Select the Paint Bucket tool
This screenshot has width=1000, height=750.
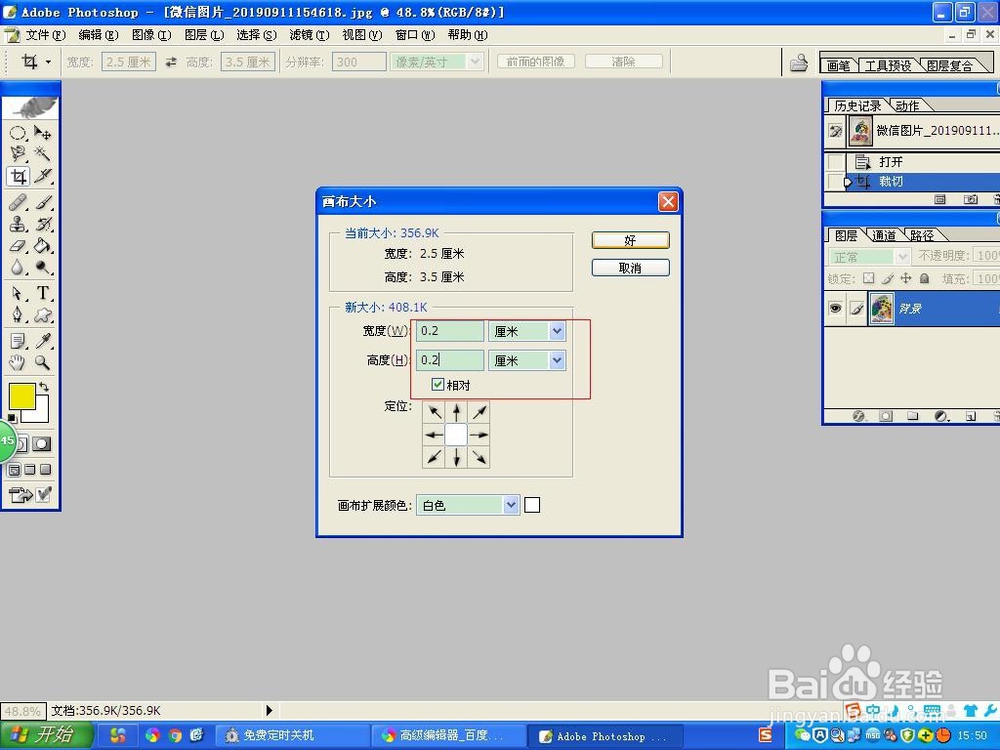(x=42, y=246)
